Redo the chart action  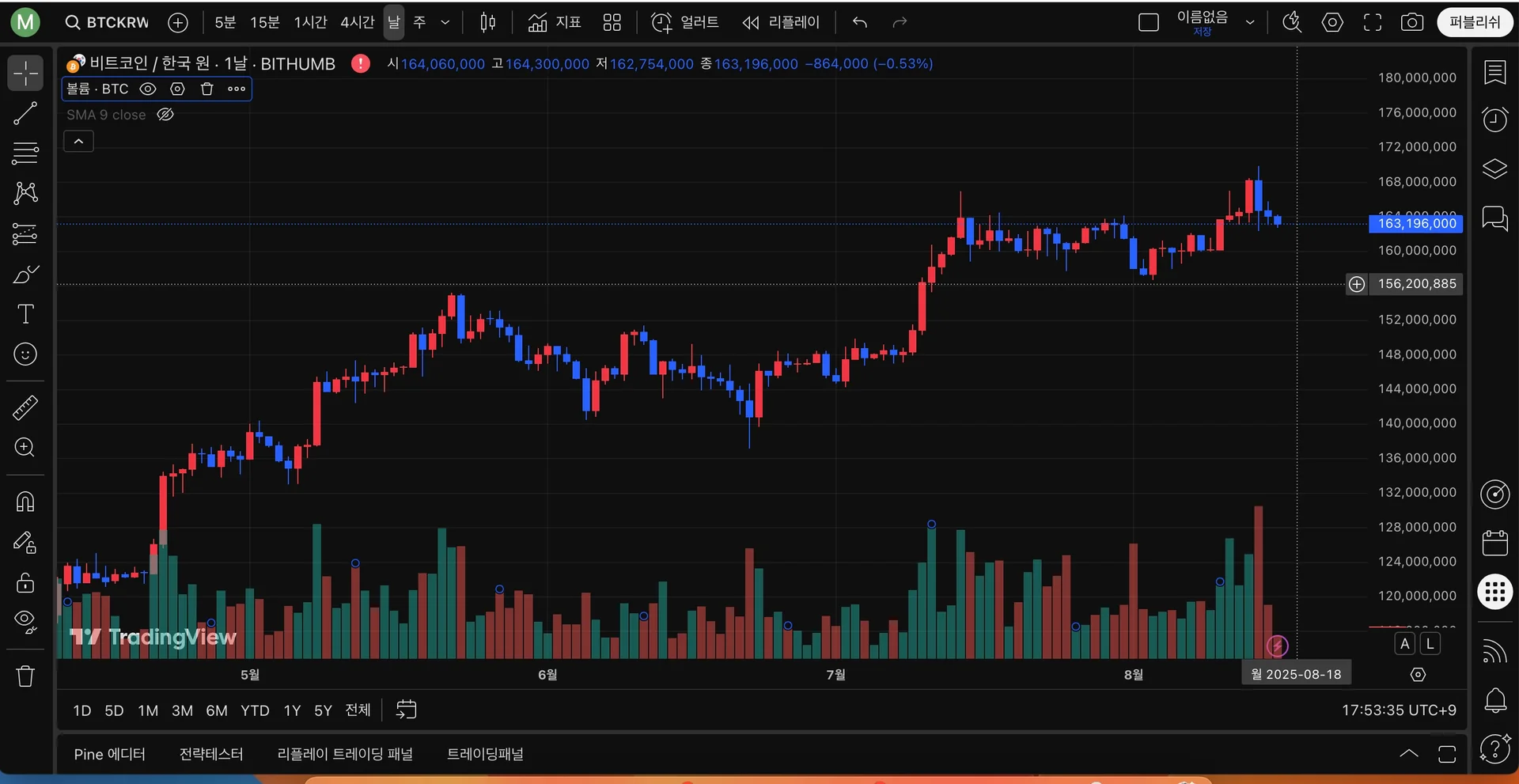[x=900, y=23]
